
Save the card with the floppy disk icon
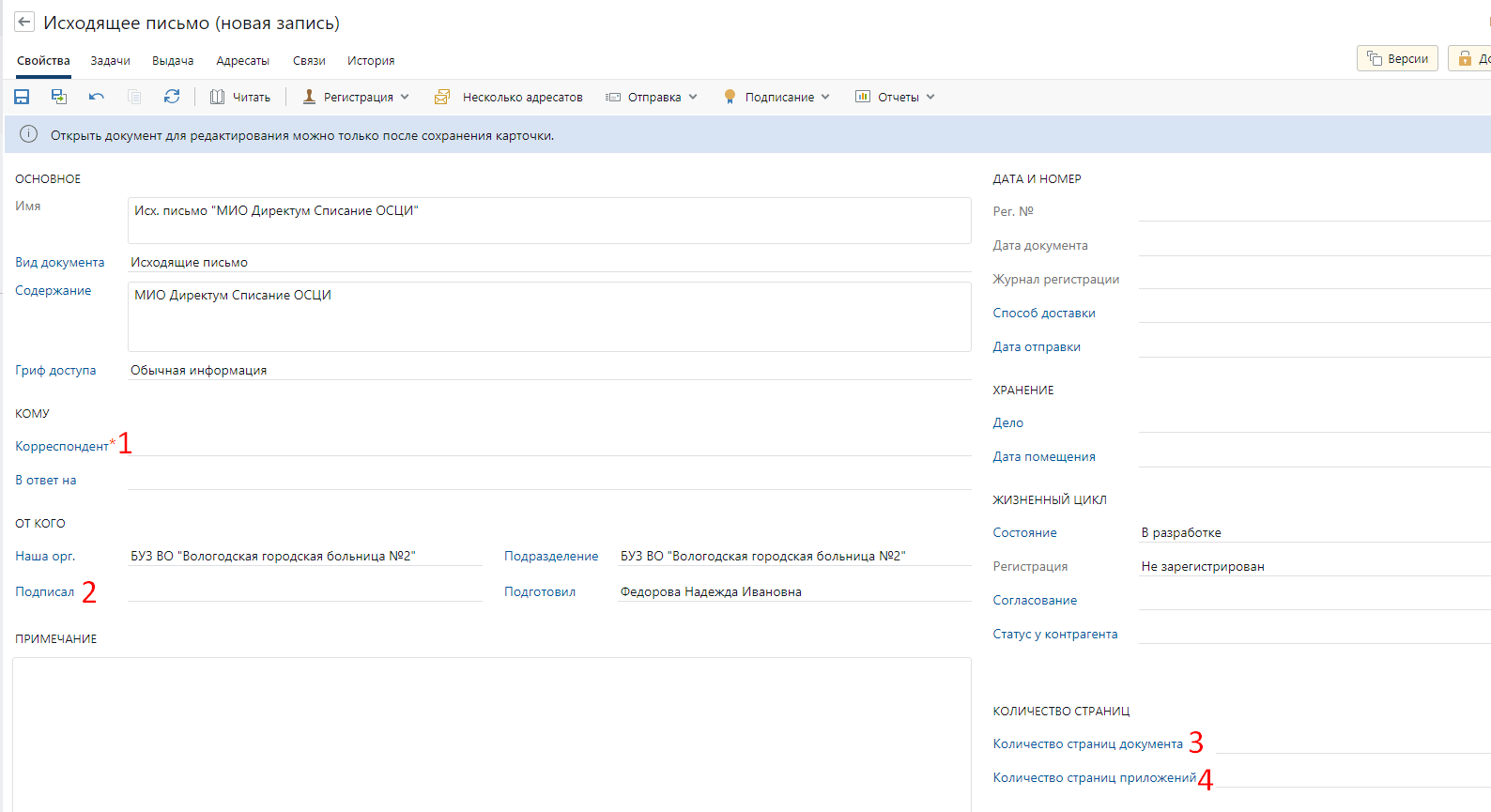(22, 97)
